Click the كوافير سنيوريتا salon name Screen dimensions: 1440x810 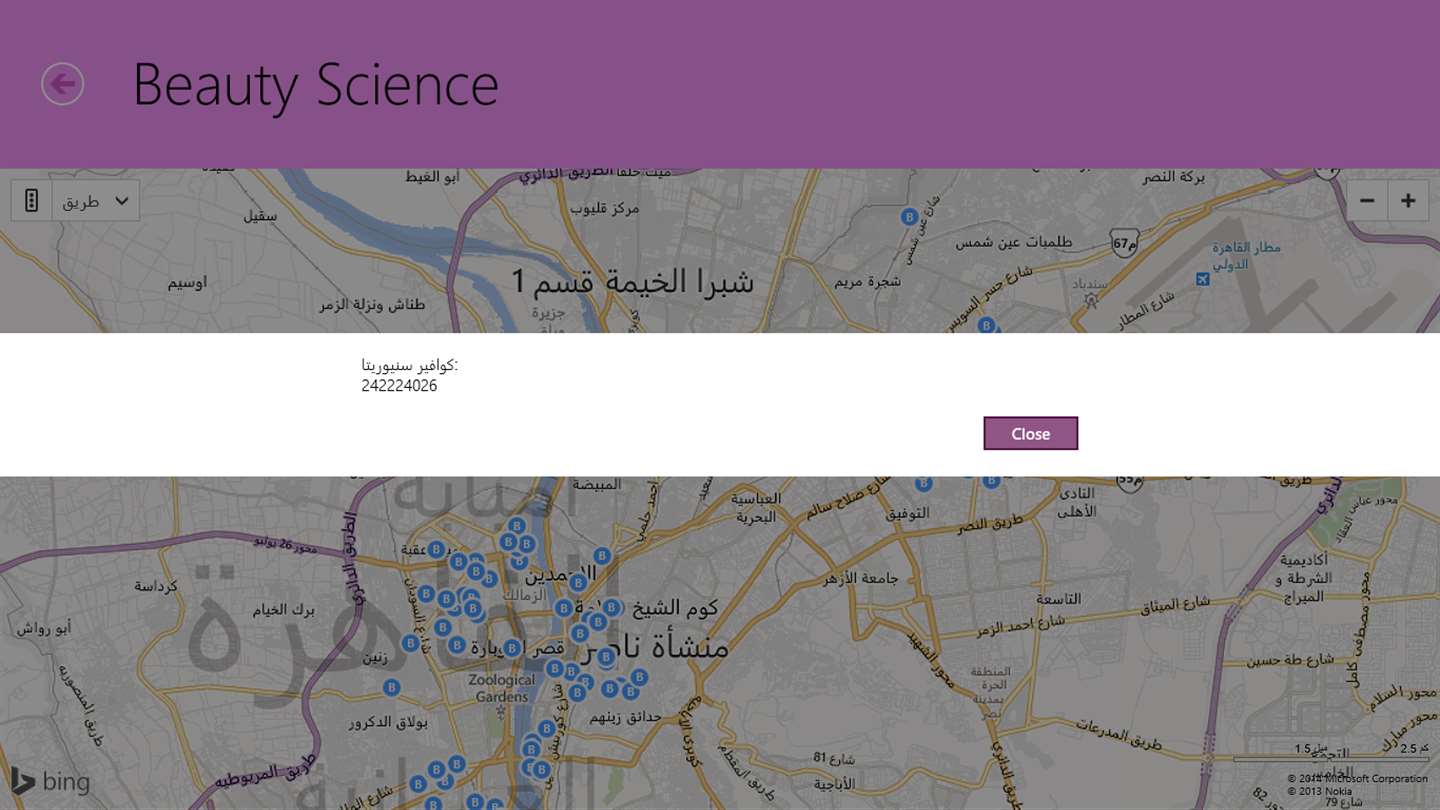click(410, 365)
